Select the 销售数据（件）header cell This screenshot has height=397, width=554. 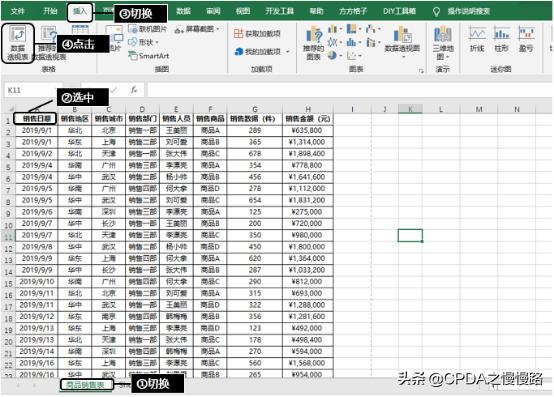coord(255,119)
